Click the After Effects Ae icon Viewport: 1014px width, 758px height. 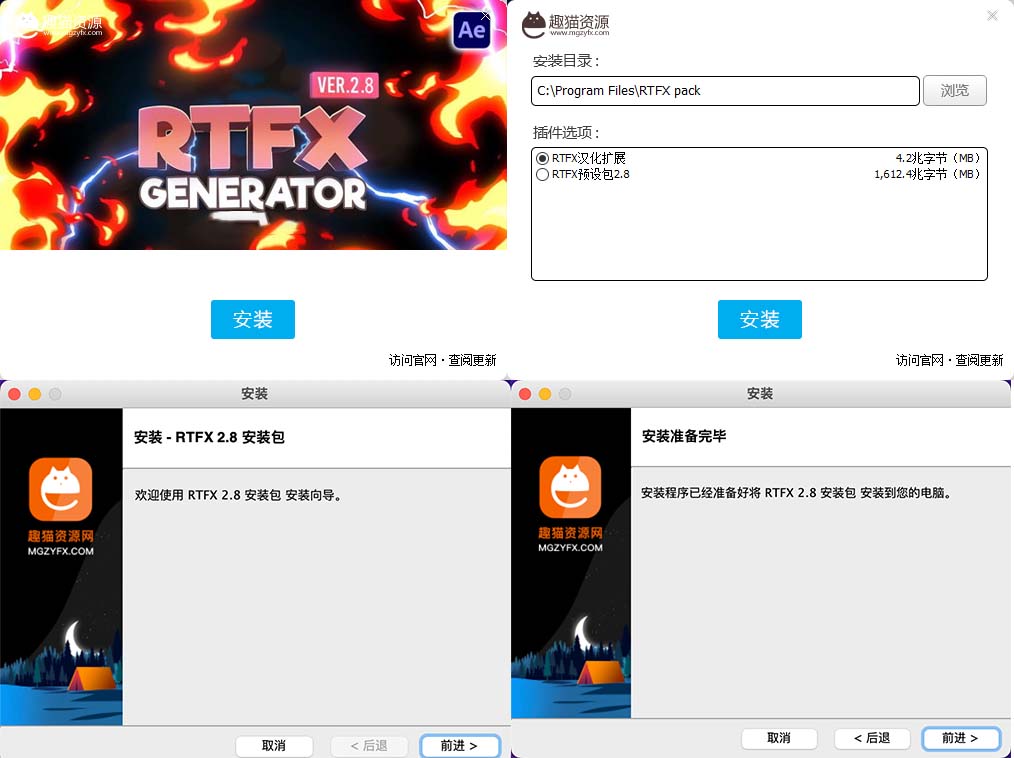tap(471, 30)
